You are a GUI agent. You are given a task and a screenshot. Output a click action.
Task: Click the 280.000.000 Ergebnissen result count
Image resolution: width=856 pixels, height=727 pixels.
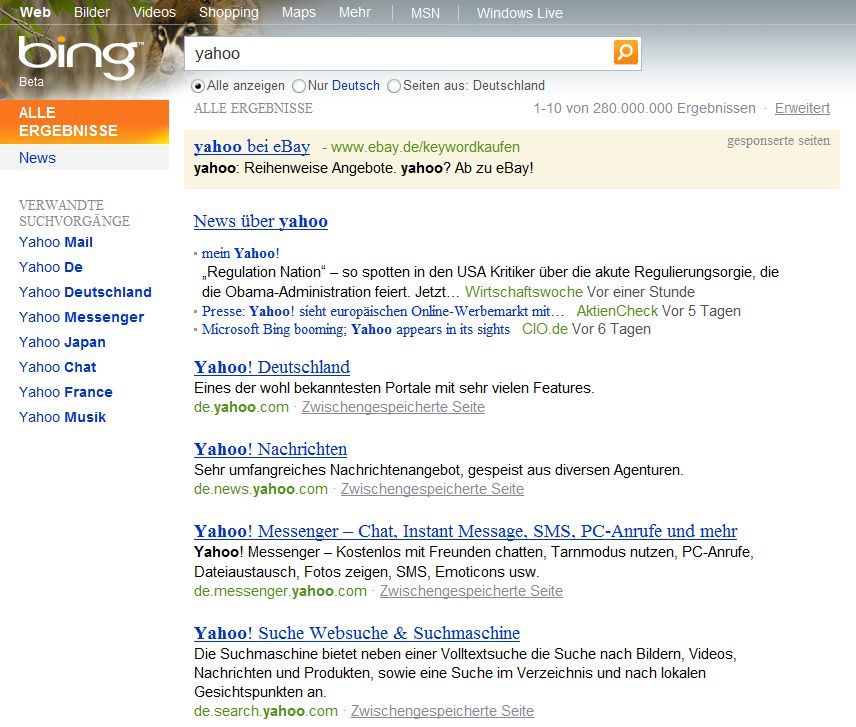tap(674, 108)
